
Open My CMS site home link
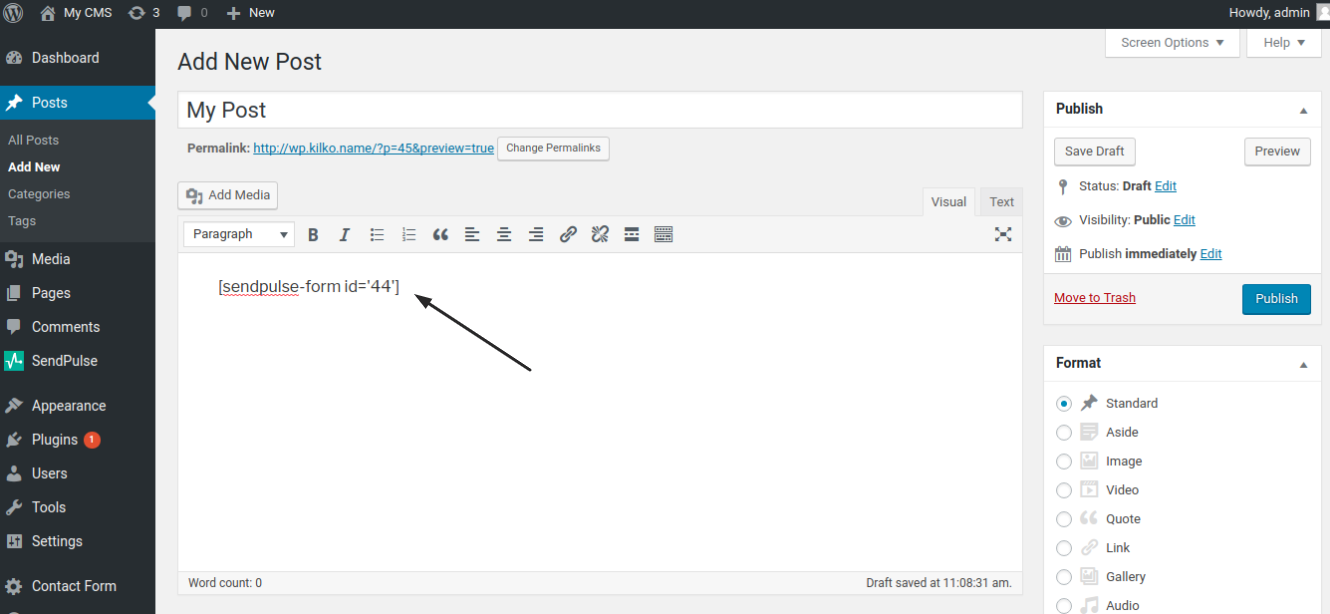[x=76, y=13]
